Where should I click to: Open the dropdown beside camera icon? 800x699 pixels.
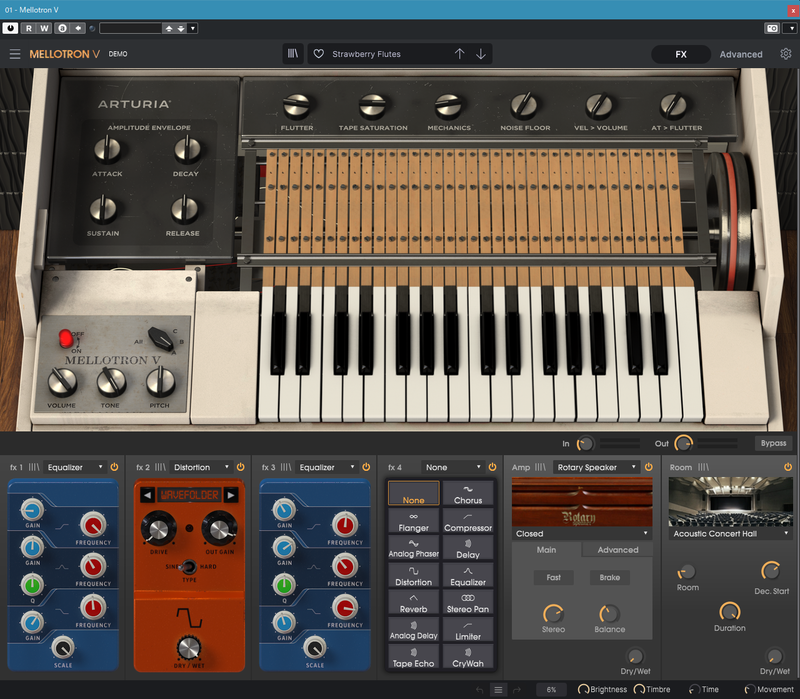791,29
